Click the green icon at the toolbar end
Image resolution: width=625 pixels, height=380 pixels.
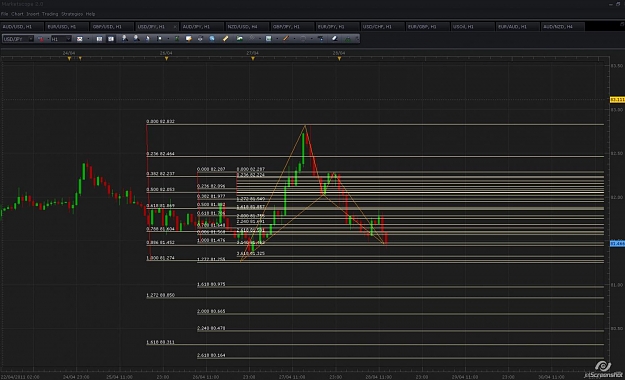(x=348, y=39)
